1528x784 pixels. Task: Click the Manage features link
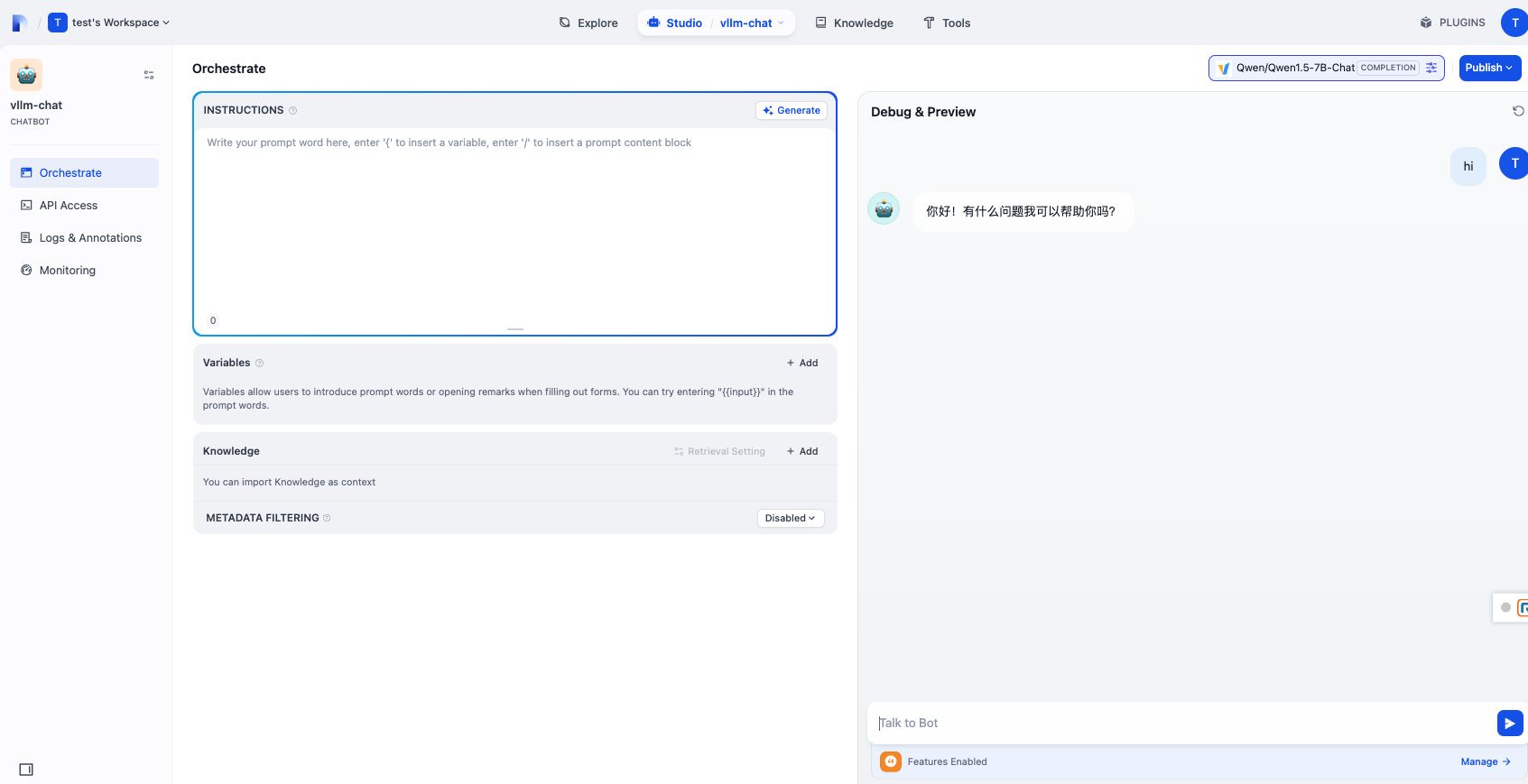click(x=1485, y=761)
